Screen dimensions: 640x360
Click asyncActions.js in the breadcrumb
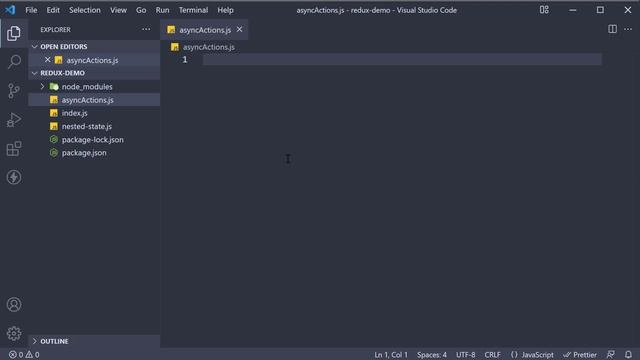point(209,47)
